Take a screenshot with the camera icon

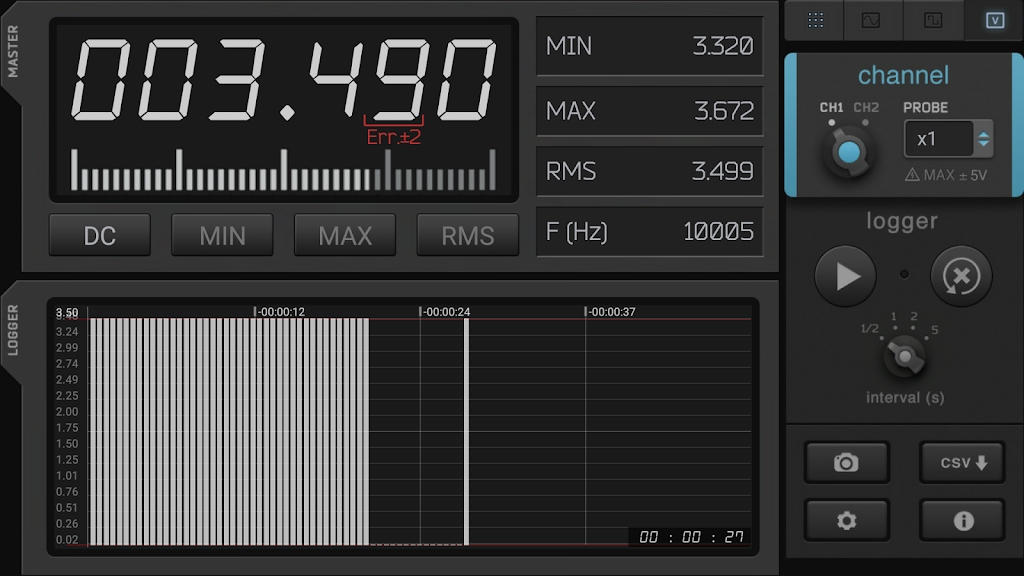[x=846, y=462]
